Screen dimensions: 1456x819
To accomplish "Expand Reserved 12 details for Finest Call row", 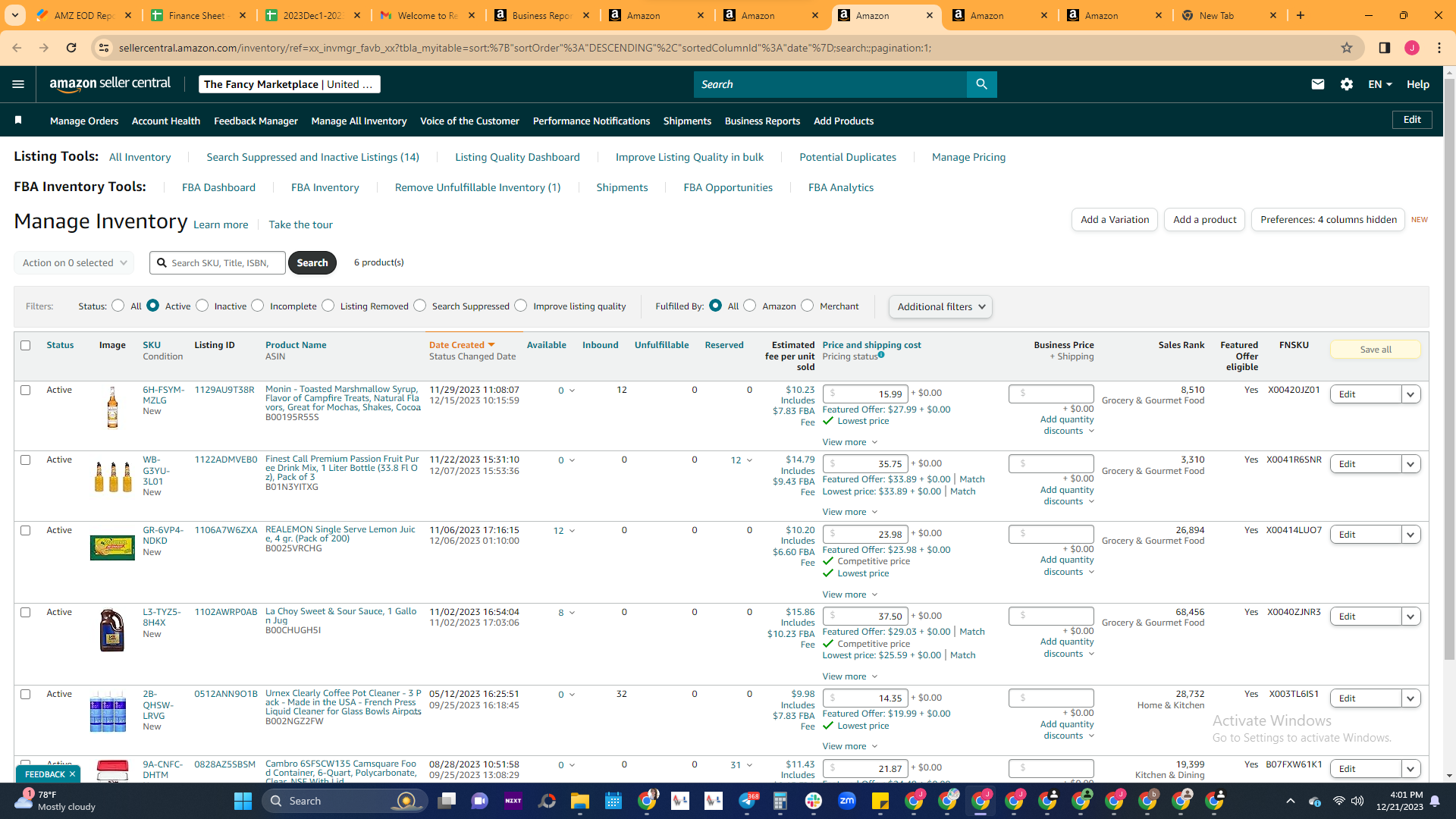I will click(742, 460).
